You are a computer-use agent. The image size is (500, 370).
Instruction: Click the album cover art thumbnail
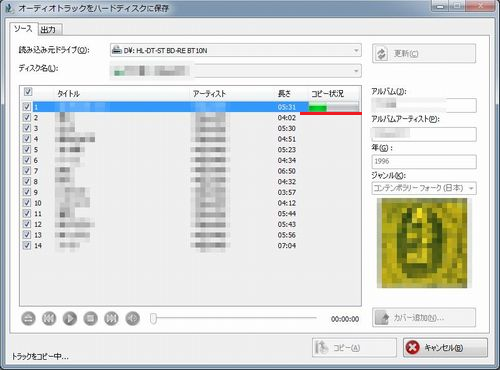coord(422,243)
